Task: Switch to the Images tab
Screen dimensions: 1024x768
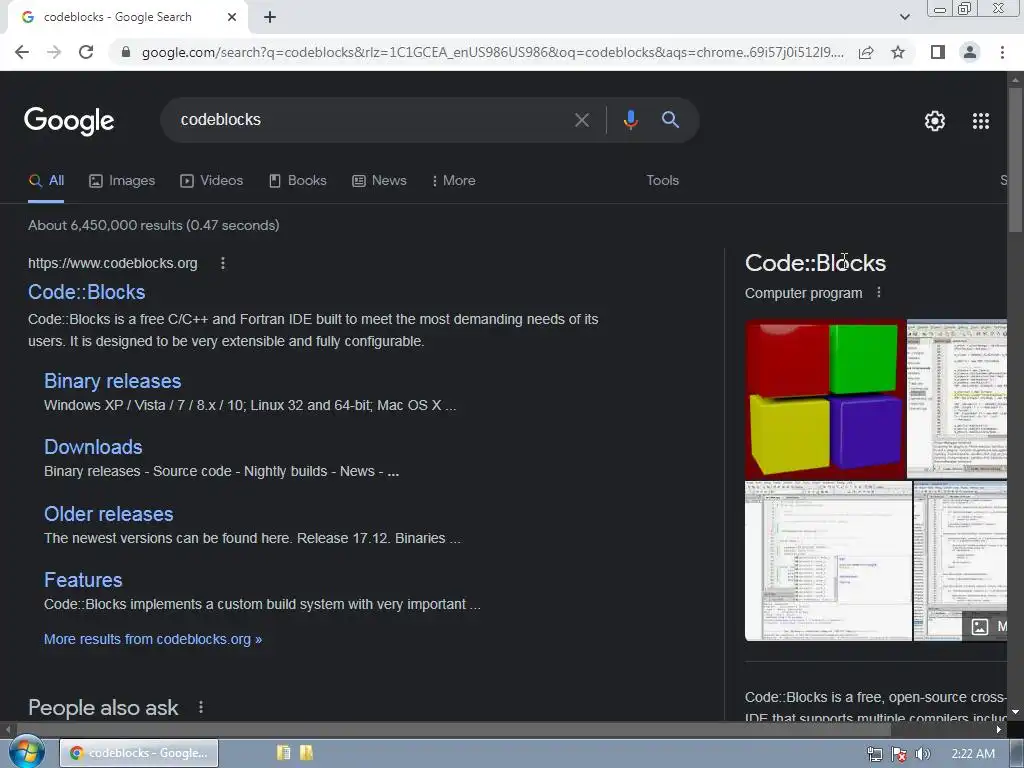Action: click(x=122, y=181)
